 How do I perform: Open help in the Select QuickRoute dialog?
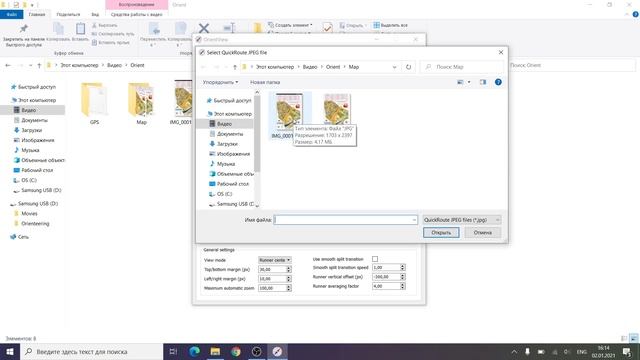tap(498, 82)
